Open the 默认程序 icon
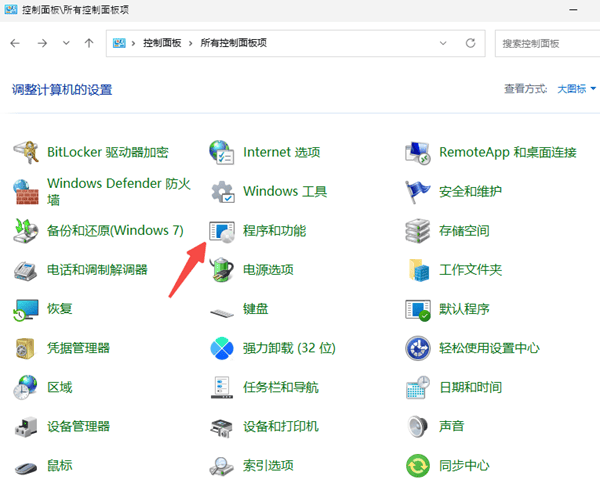Screen dimensions: 600x483 [418, 310]
